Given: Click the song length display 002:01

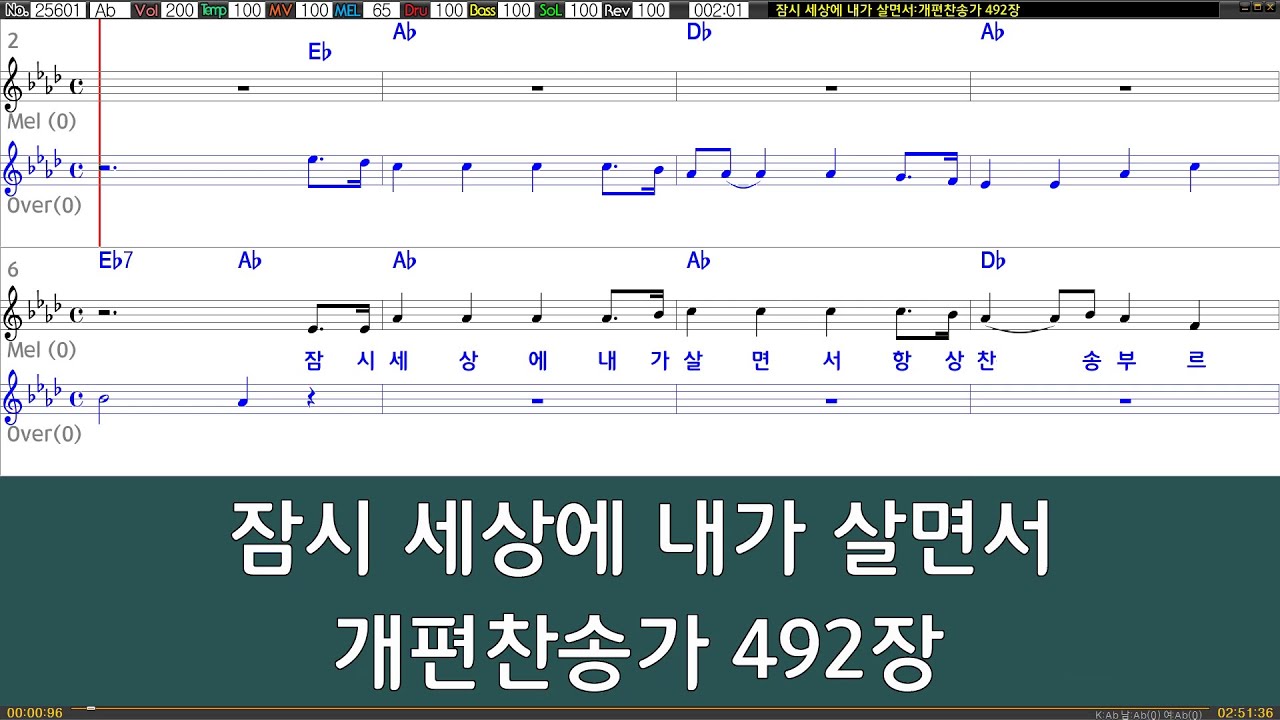Looking at the screenshot, I should point(718,10).
